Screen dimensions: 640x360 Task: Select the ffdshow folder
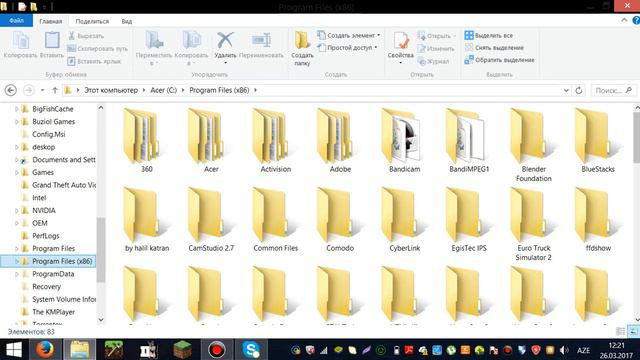tap(598, 220)
